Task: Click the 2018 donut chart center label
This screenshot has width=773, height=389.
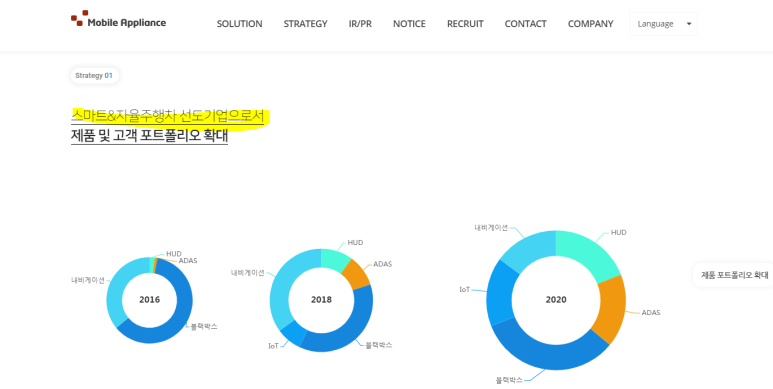Action: coord(321,299)
